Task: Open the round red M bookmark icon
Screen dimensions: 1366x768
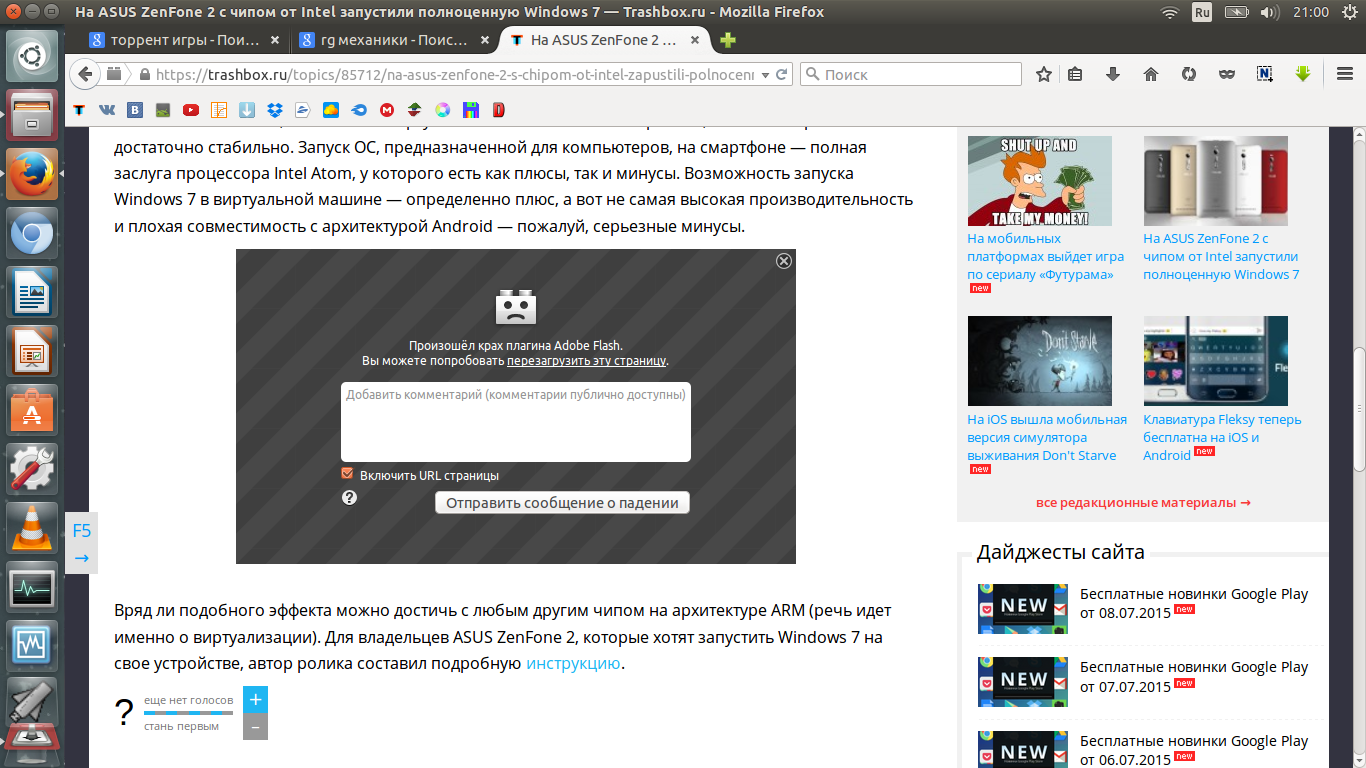Action: point(386,110)
